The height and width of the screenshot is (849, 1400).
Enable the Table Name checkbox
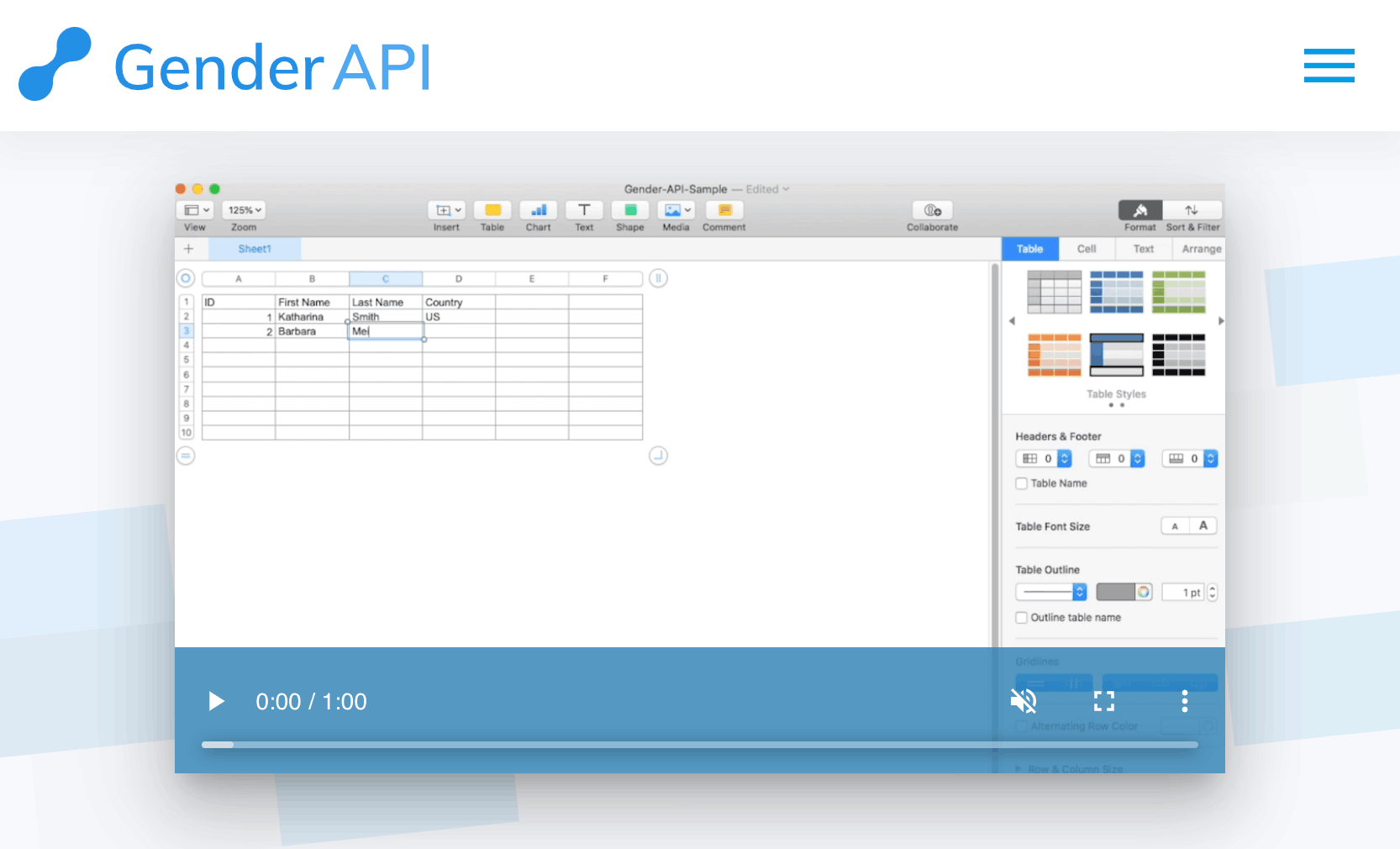pos(1022,483)
